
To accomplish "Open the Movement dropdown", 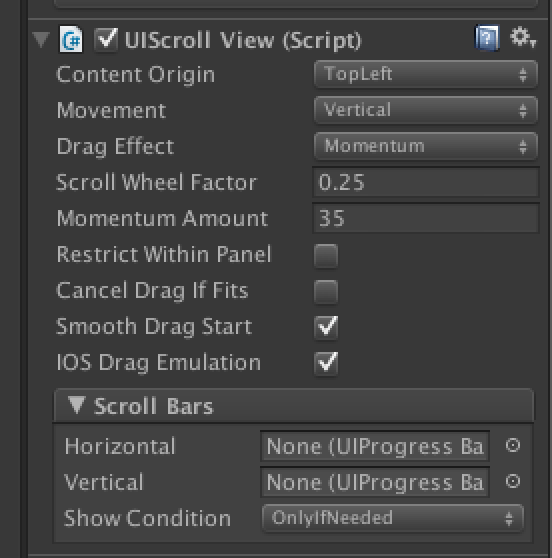I will [x=426, y=110].
